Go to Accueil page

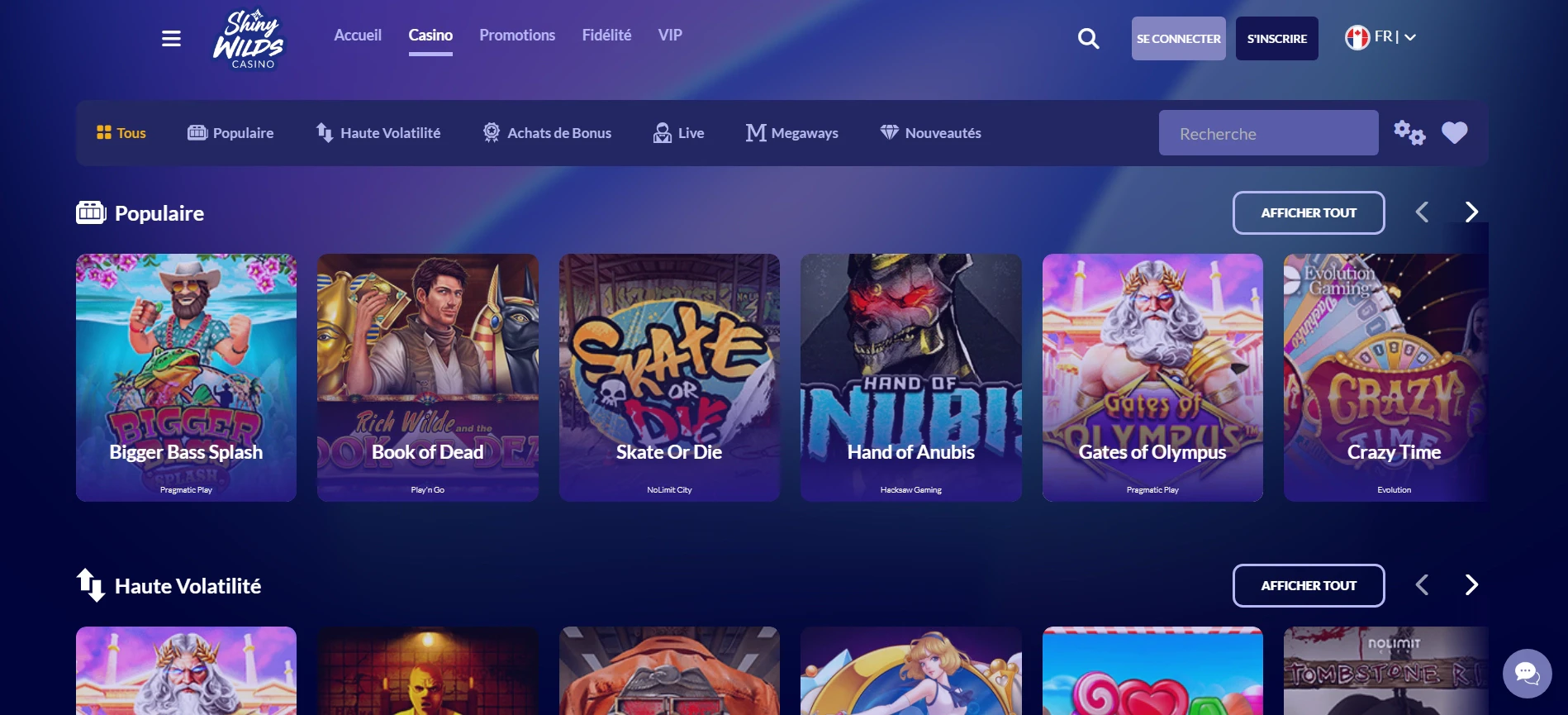coord(358,35)
